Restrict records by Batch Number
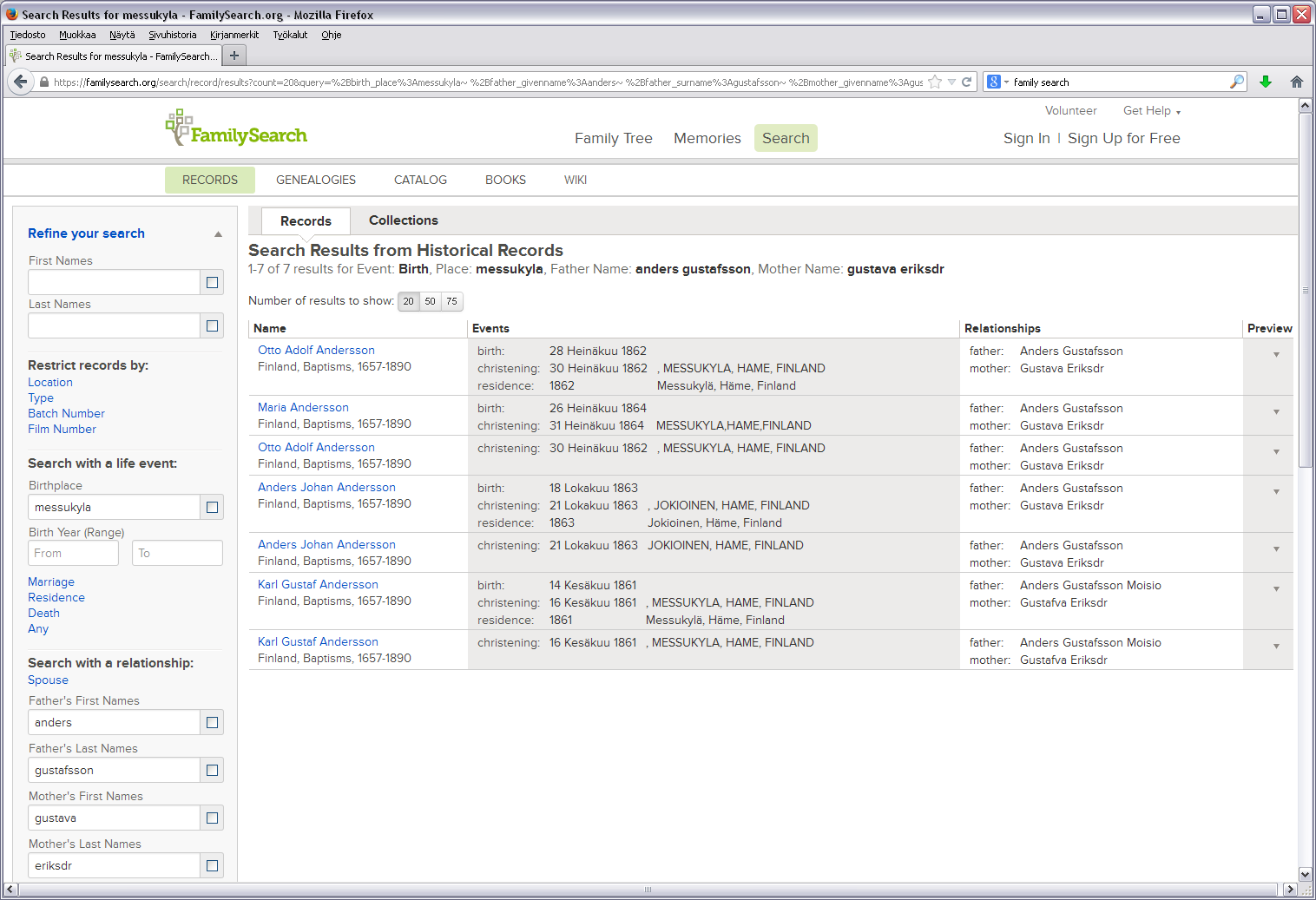The width and height of the screenshot is (1316, 900). (x=66, y=413)
